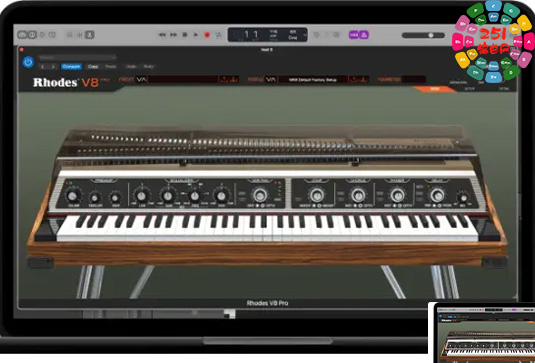Open the Profile Default Factory Setup field
Screen dimensions: 535x363
313,79
